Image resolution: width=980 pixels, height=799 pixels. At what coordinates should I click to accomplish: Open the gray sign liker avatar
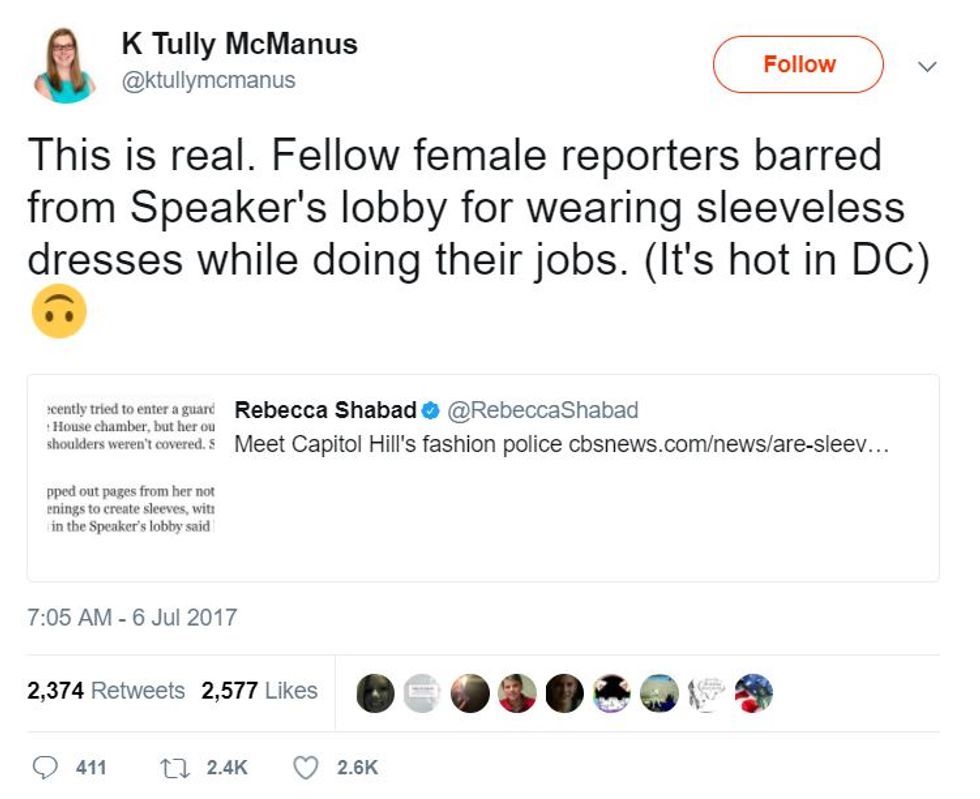[x=423, y=691]
